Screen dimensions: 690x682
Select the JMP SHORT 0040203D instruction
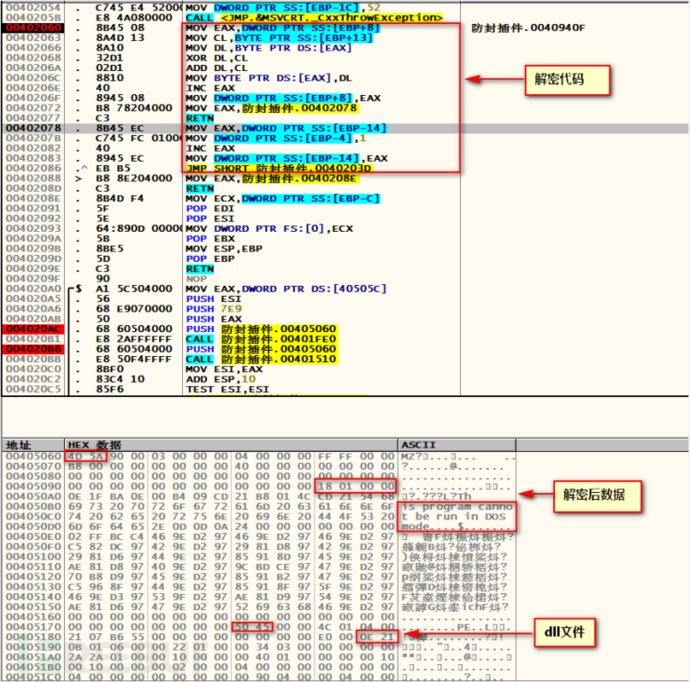click(280, 169)
